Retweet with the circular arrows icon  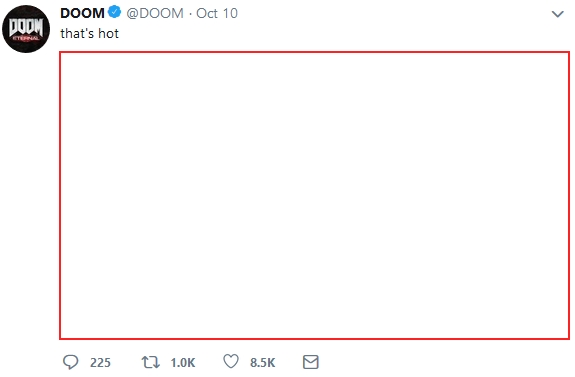151,362
